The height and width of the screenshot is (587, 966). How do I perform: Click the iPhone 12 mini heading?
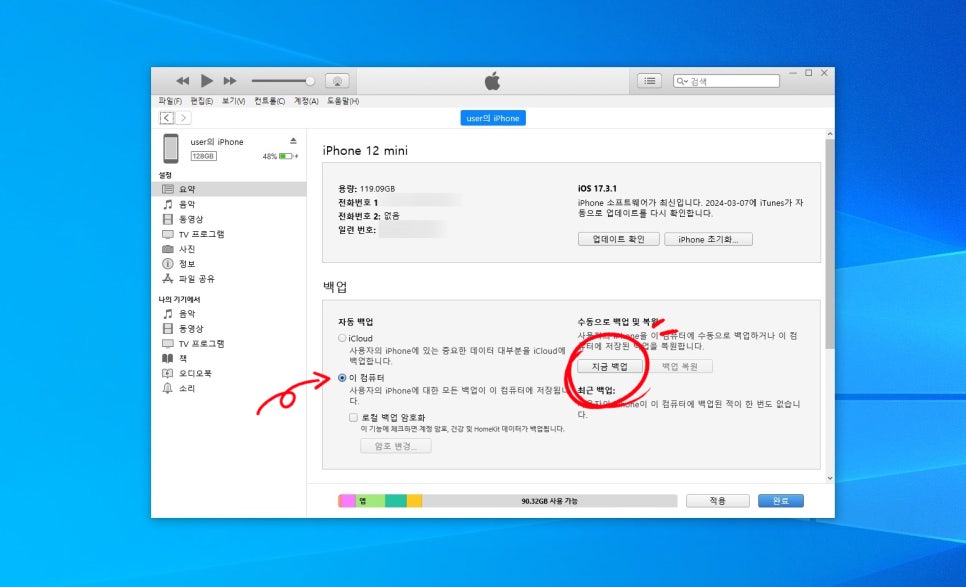pos(365,151)
